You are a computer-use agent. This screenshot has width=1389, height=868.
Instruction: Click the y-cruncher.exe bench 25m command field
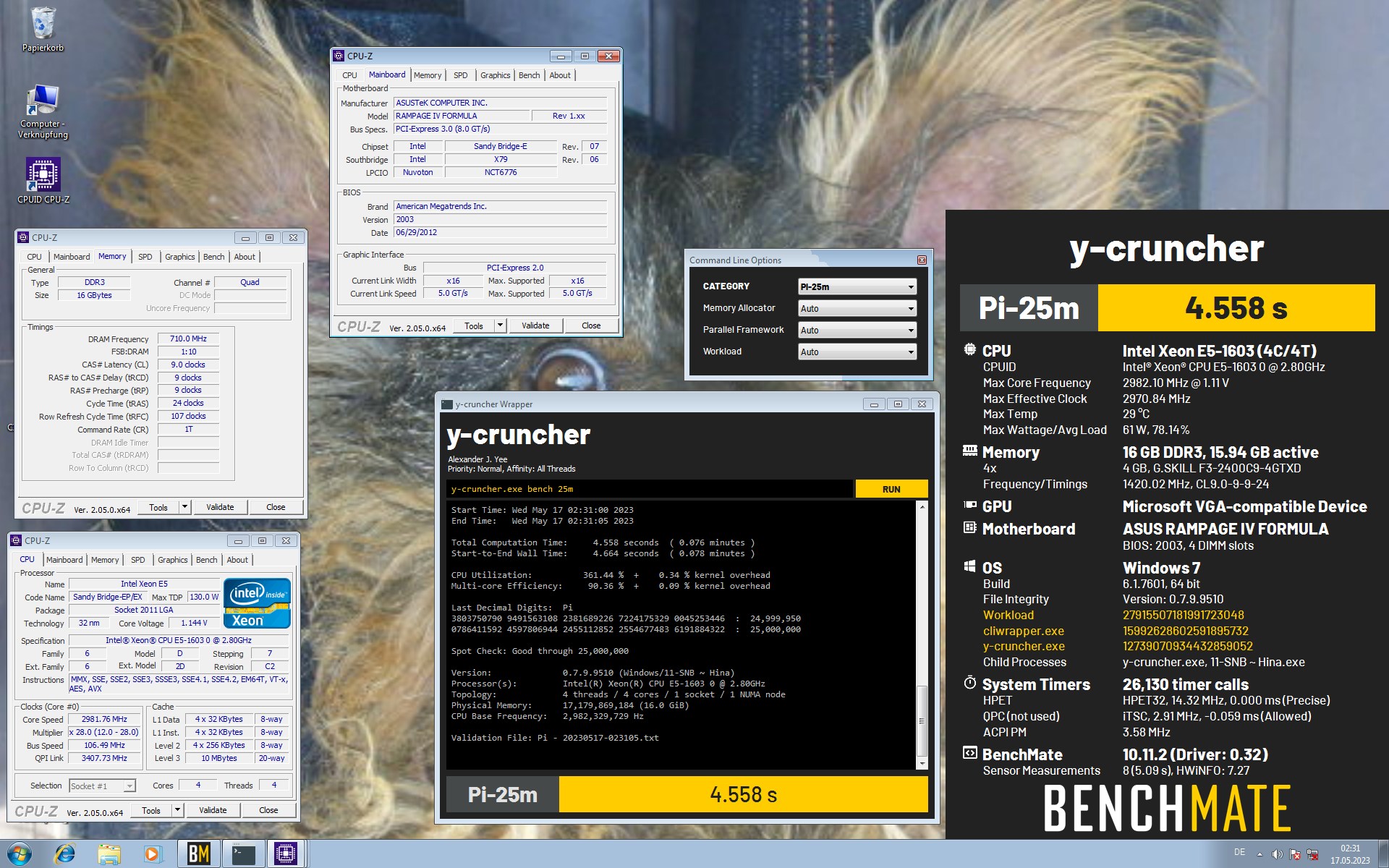[x=648, y=489]
